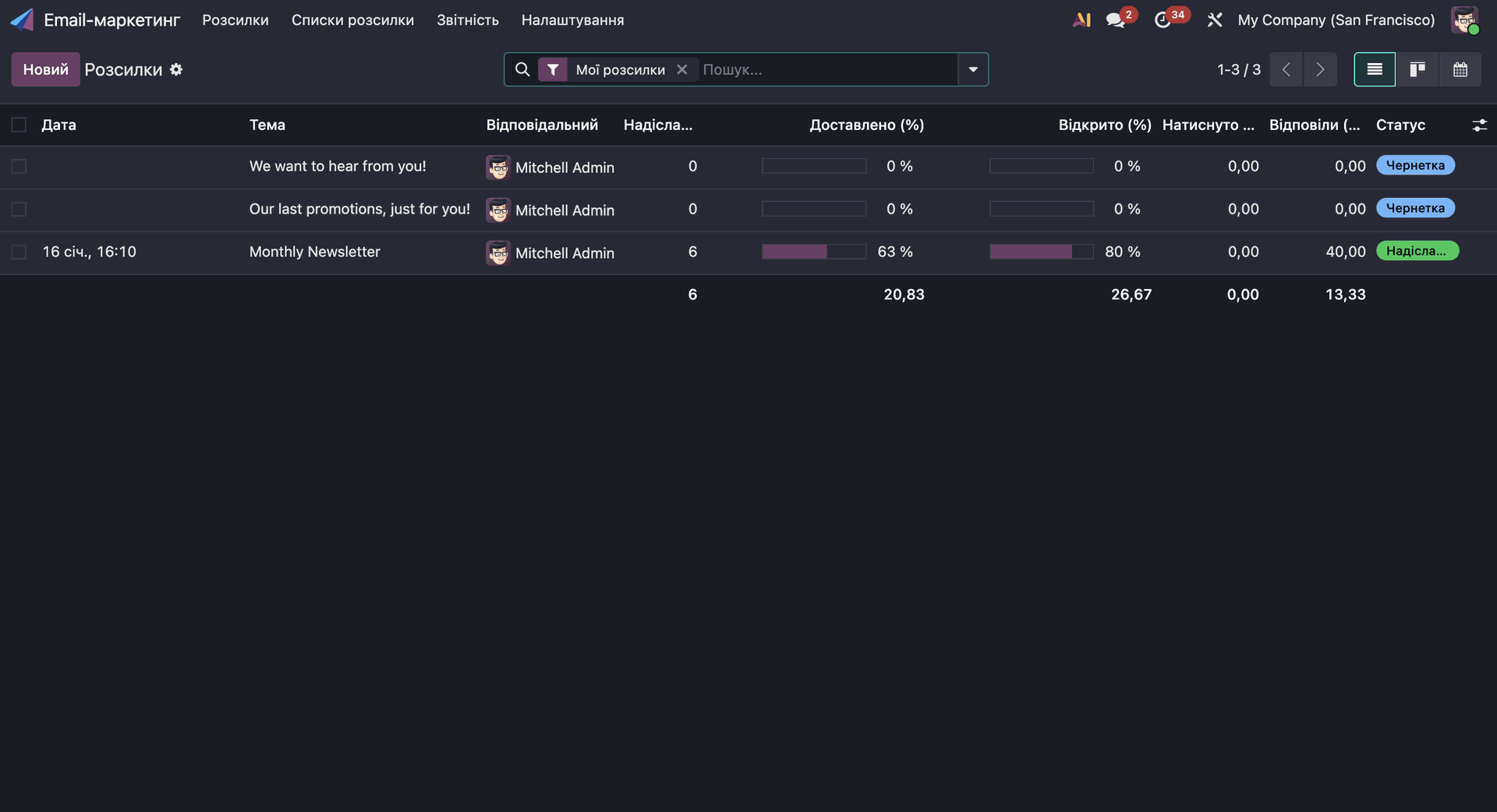Remove the Мої розсилки filter
Screen dimensions: 1497x812
681,69
